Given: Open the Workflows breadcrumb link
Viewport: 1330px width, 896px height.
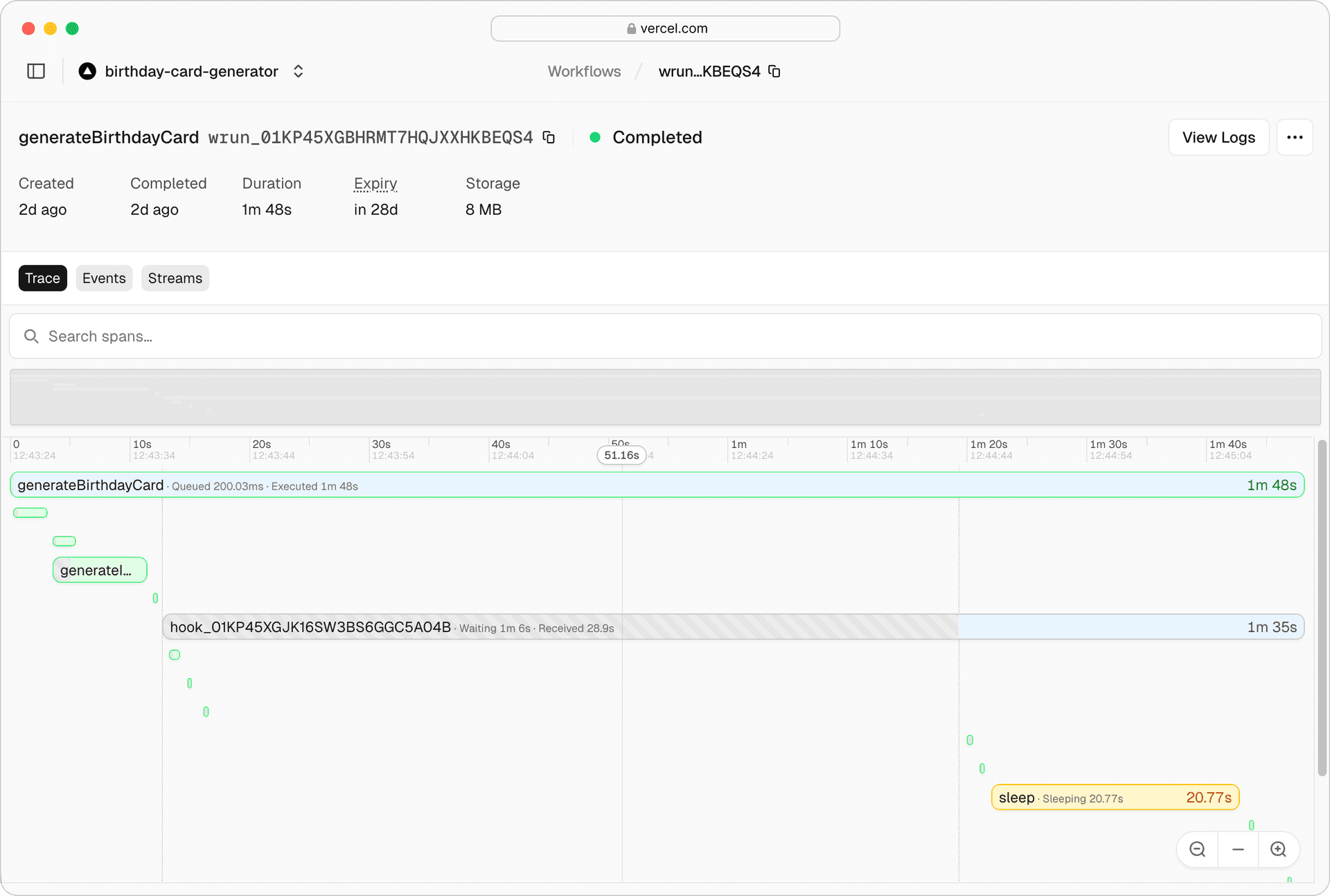Looking at the screenshot, I should click(x=583, y=71).
